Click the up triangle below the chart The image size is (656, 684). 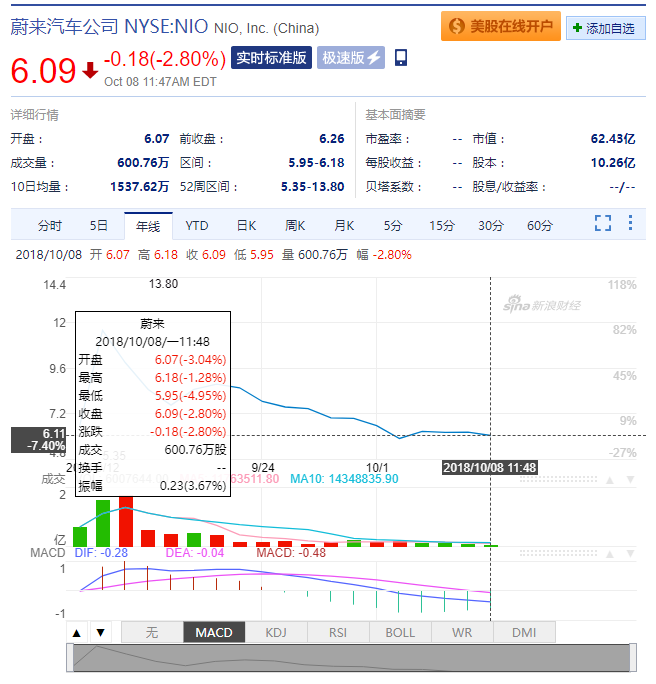pyautogui.click(x=77, y=633)
